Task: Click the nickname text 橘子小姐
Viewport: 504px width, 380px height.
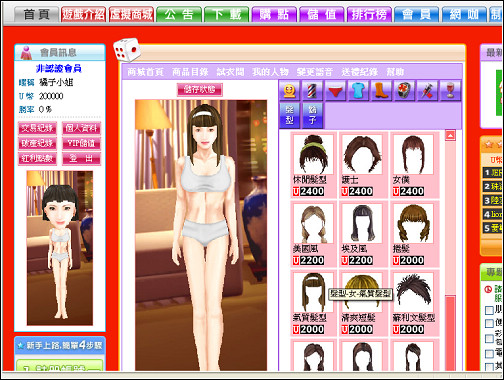Action: (56, 82)
